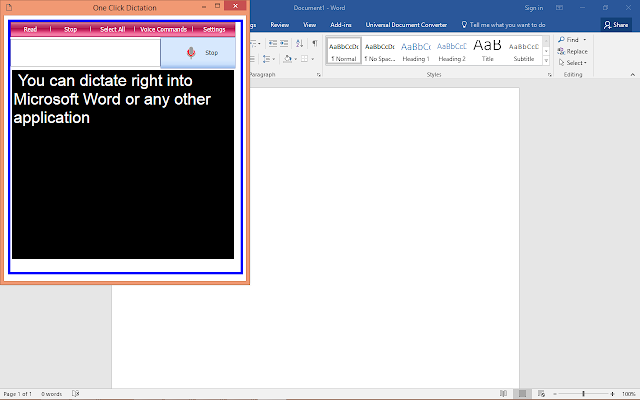
Task: Open Settings in One Click Dictation
Action: point(214,29)
